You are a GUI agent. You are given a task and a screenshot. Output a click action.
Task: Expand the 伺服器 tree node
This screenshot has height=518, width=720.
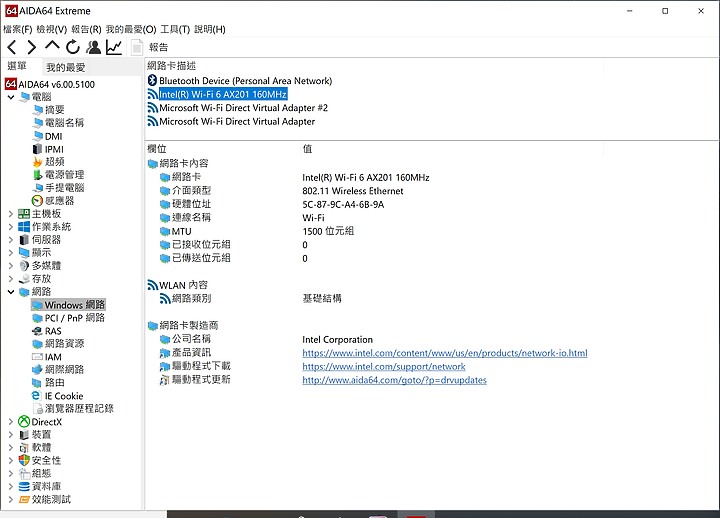(11, 239)
